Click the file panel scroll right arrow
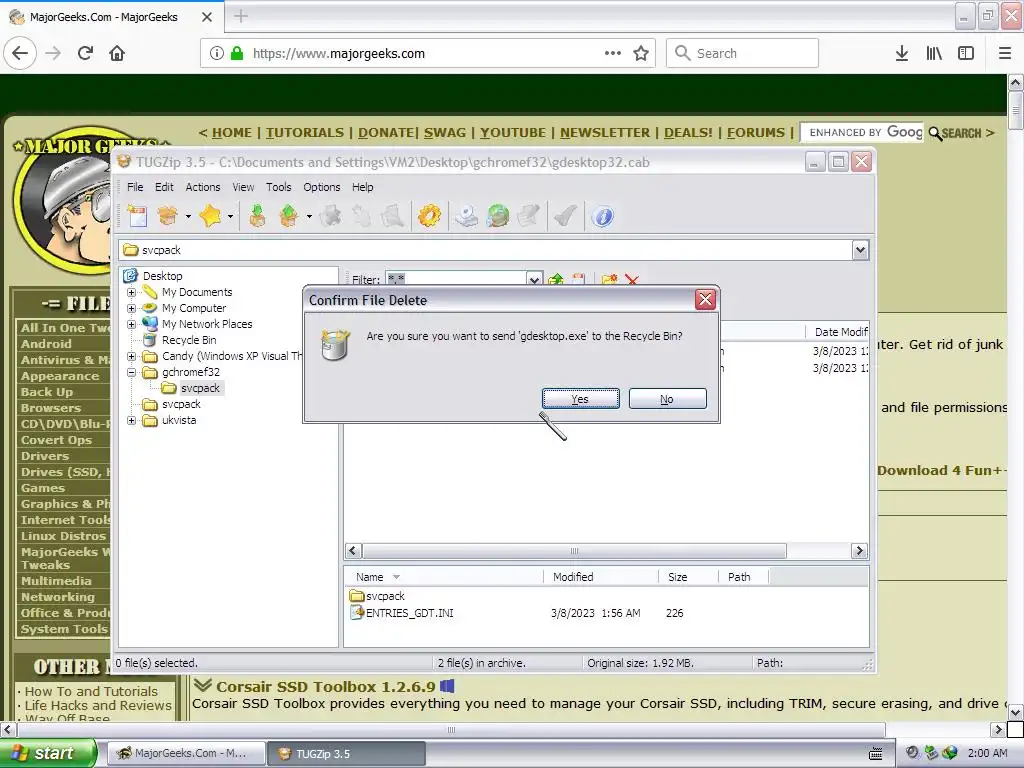Viewport: 1024px width, 768px height. pyautogui.click(x=859, y=551)
